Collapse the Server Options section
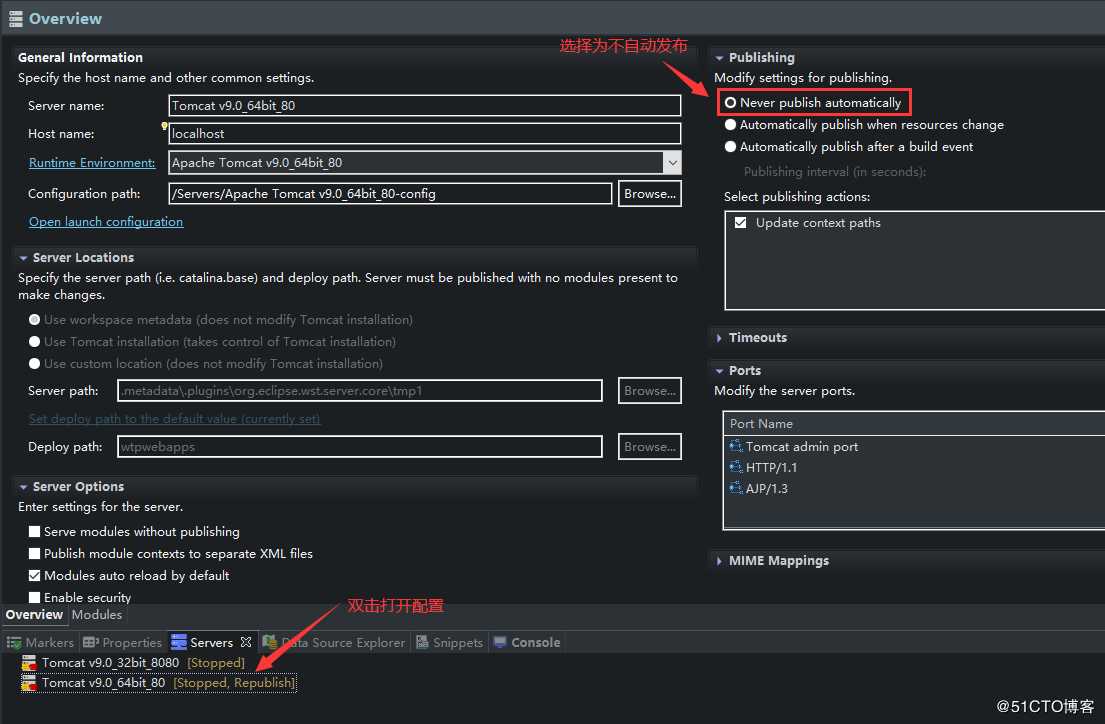The width and height of the screenshot is (1105, 724). point(23,487)
